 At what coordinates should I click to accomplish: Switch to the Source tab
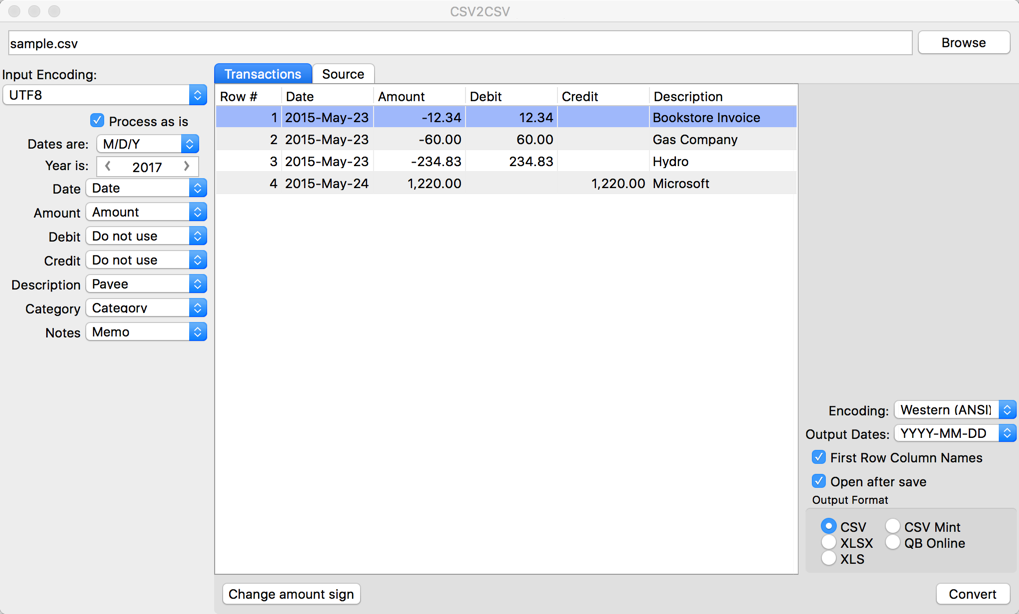pos(343,73)
